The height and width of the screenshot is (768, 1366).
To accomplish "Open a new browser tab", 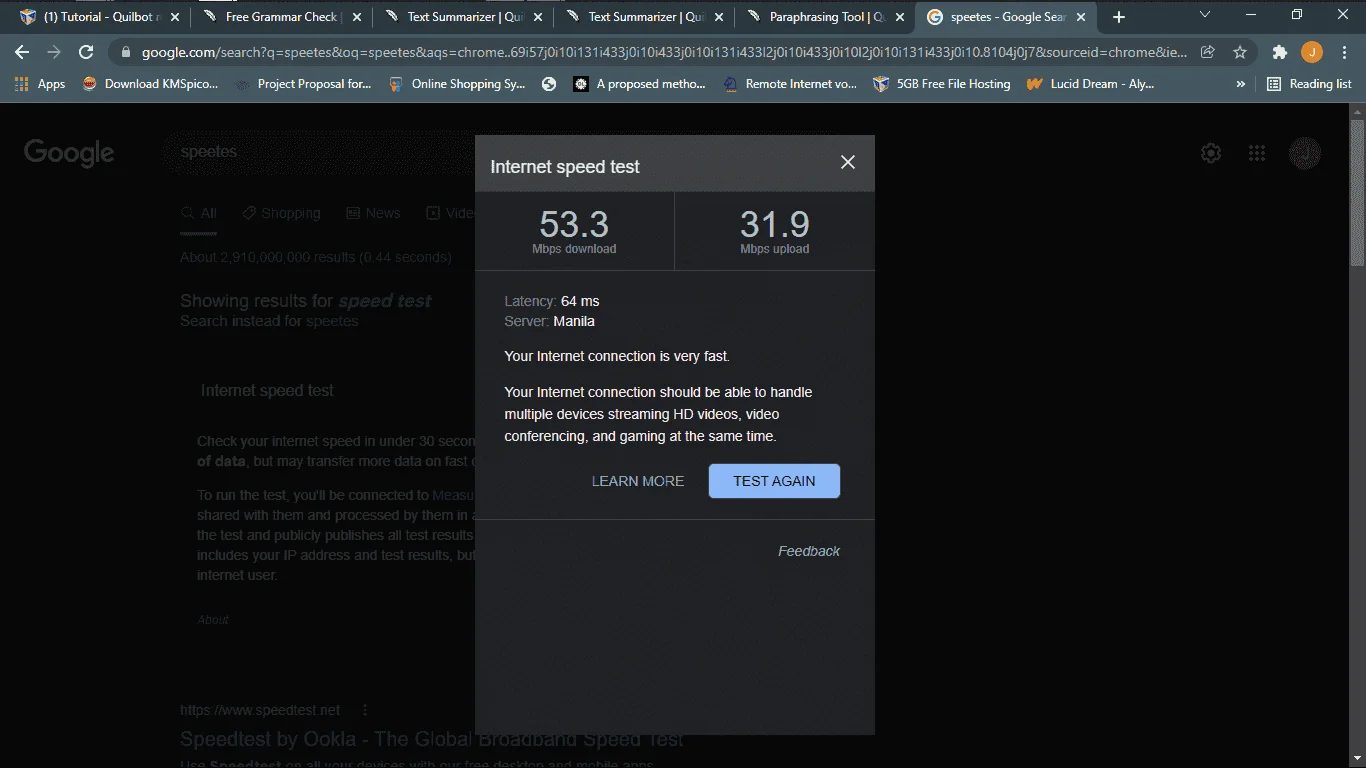I will click(1119, 17).
